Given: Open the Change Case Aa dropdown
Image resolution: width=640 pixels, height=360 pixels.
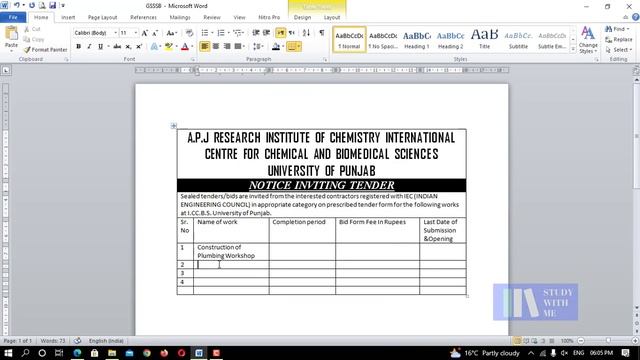Looking at the screenshot, I should (x=172, y=33).
